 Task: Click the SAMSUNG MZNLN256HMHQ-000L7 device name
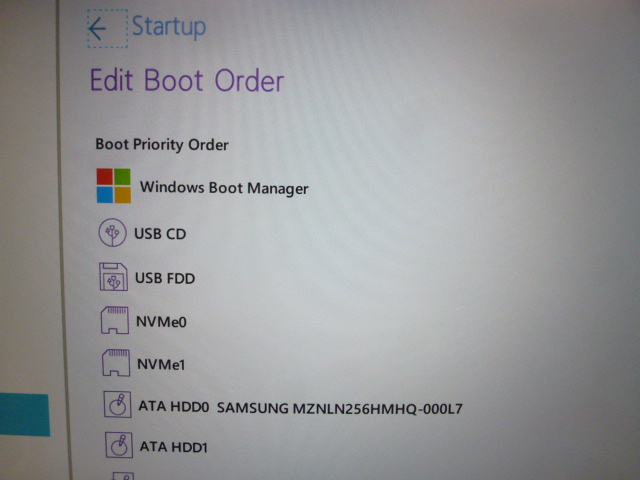pyautogui.click(x=339, y=408)
